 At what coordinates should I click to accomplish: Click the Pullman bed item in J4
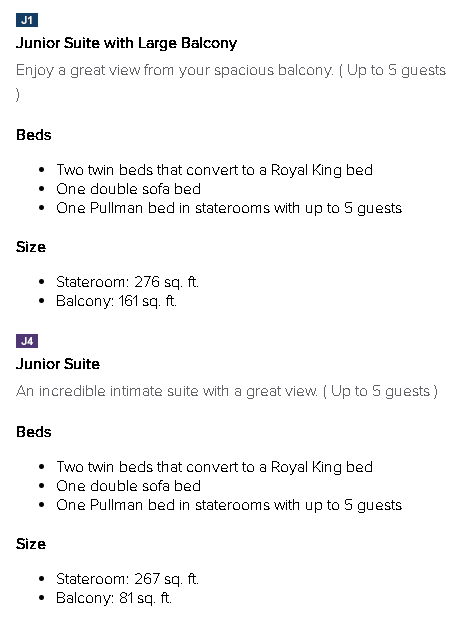tap(229, 505)
